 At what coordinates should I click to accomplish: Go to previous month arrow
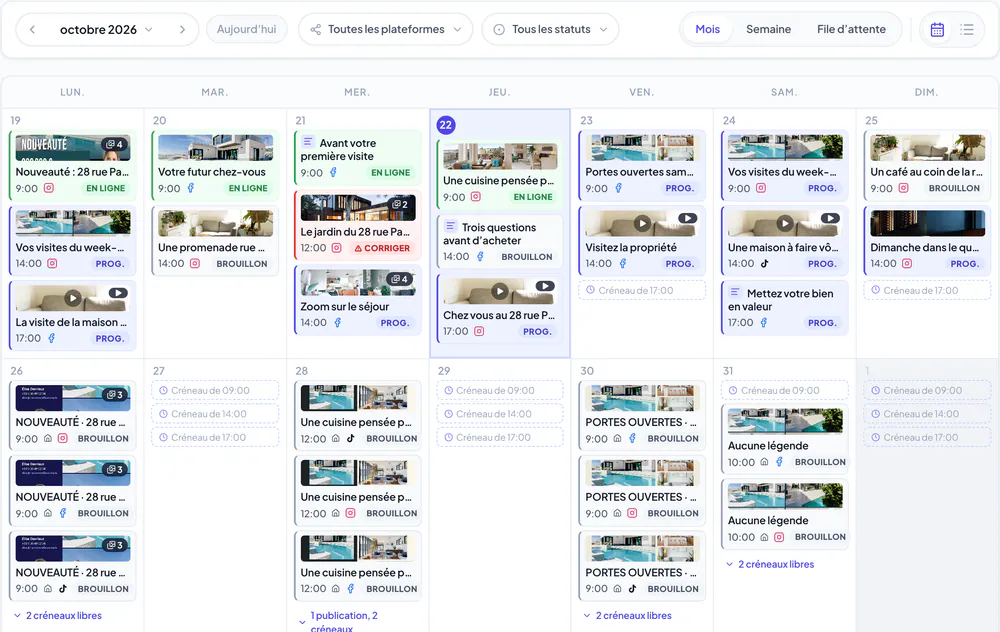pyautogui.click(x=33, y=29)
